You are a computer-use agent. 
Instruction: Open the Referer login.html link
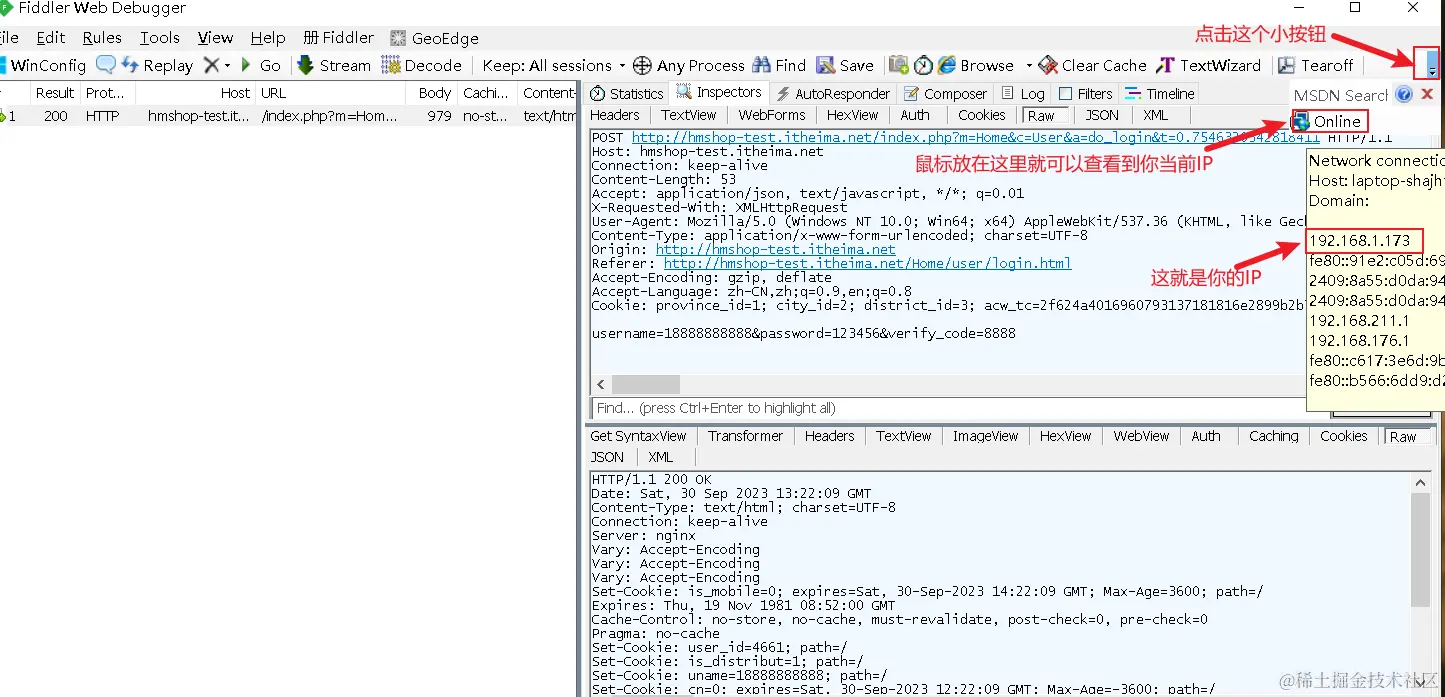pyautogui.click(x=867, y=263)
